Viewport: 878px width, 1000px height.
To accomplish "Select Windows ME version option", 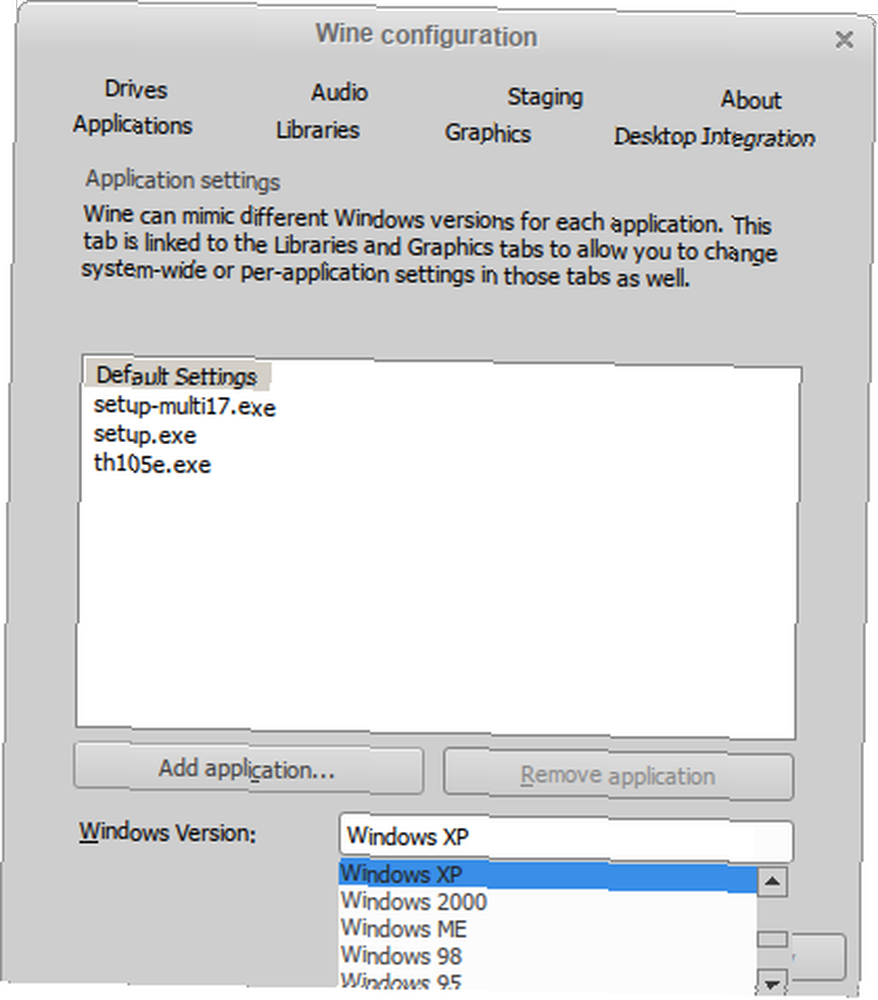I will [x=547, y=929].
